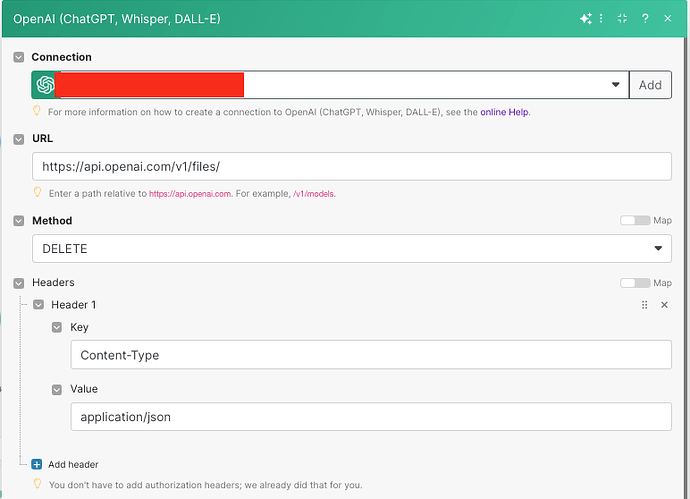690x499 pixels.
Task: Collapse the dialog with the shrink icon
Action: tap(622, 18)
